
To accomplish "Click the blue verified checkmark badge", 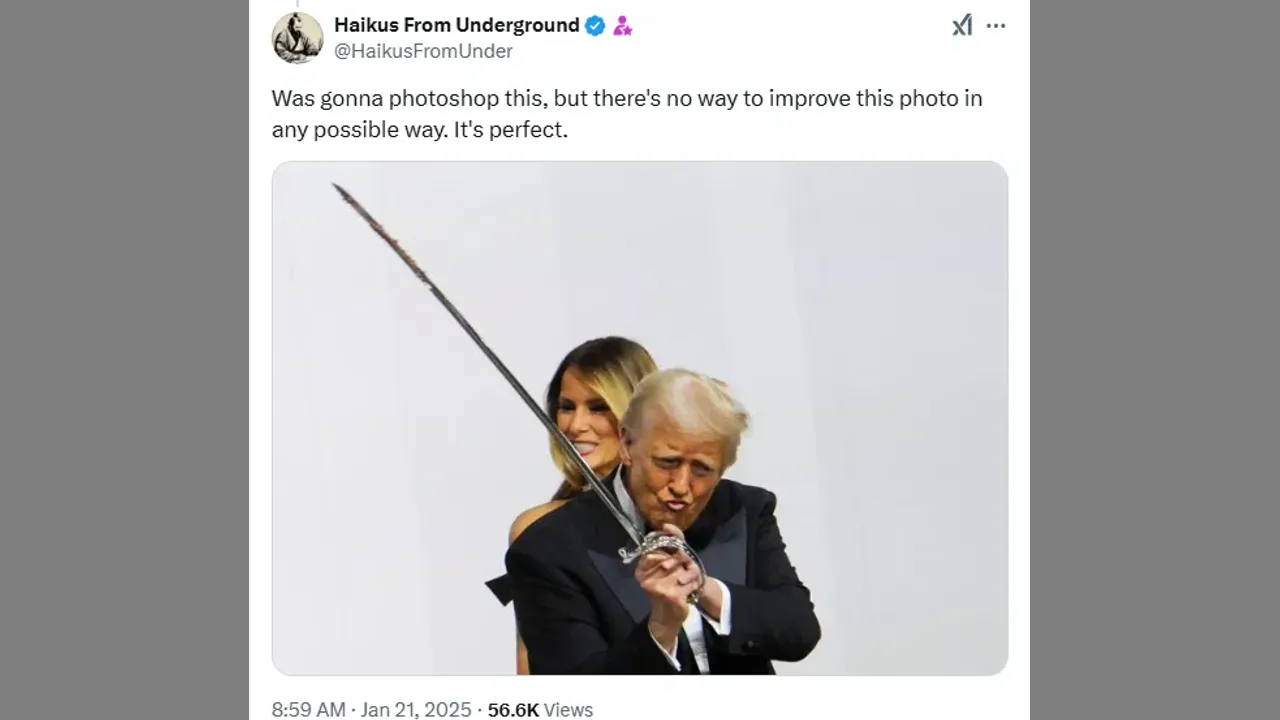I will [595, 26].
